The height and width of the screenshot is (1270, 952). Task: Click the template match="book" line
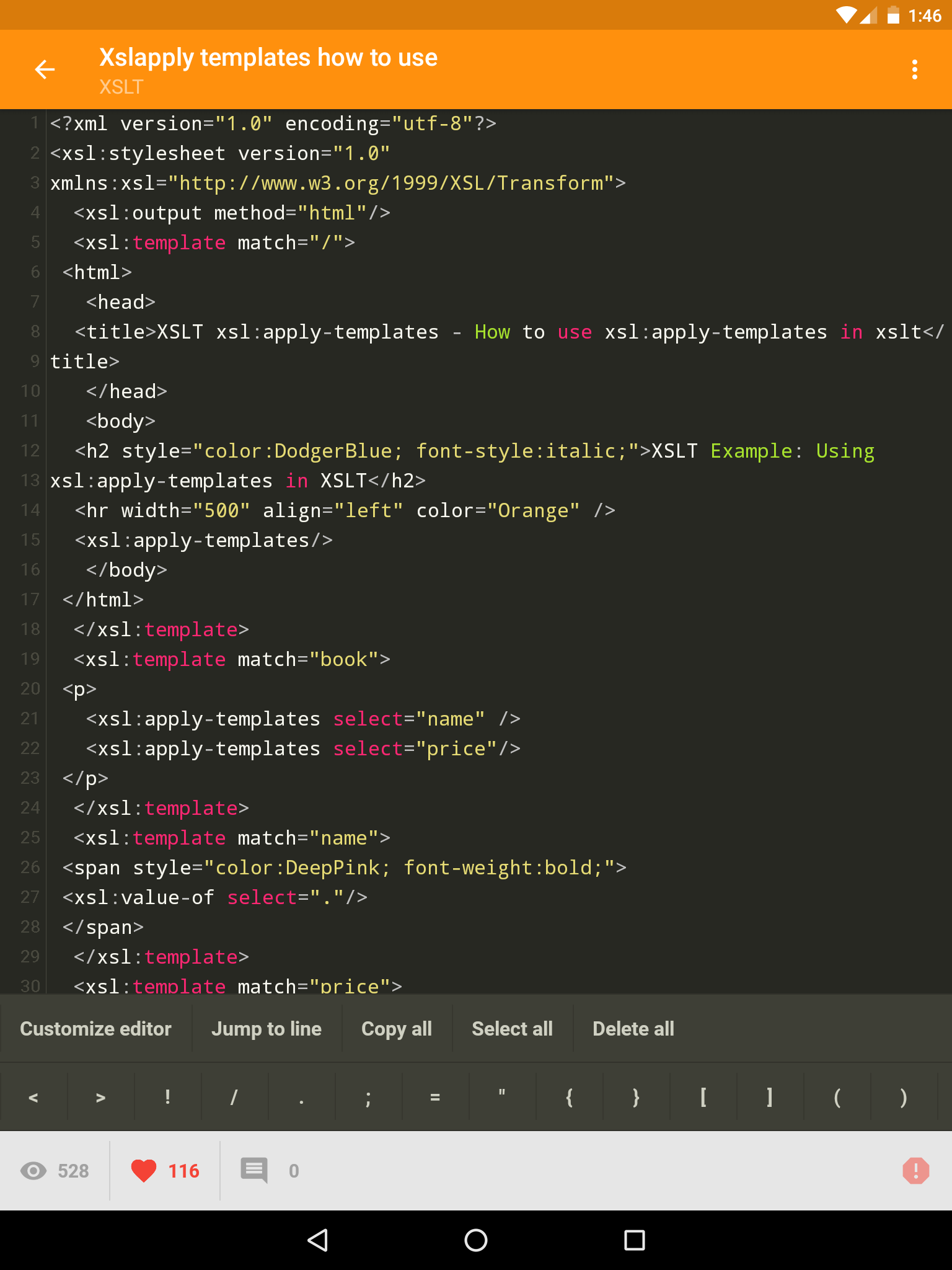coord(232,659)
